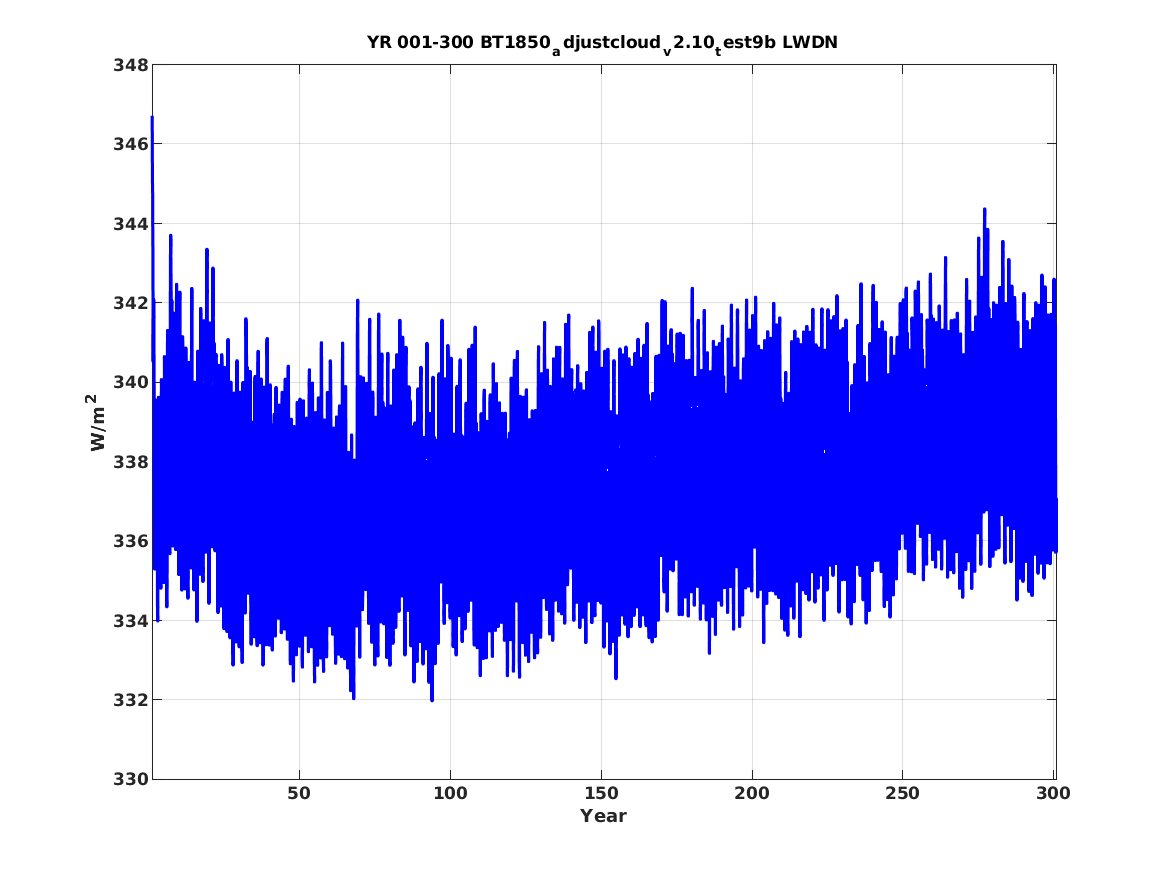1167x875 pixels.
Task: Click the plot title 'YR 001-300 BT1850 adjustcloud v2.10 test9b LWDN'
Action: coord(602,44)
